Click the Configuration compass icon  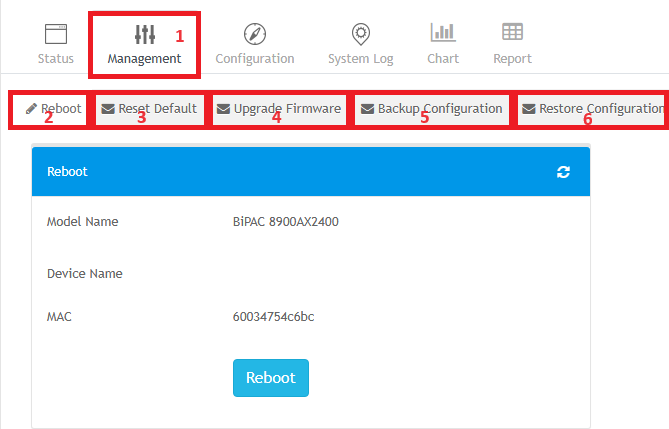point(255,33)
